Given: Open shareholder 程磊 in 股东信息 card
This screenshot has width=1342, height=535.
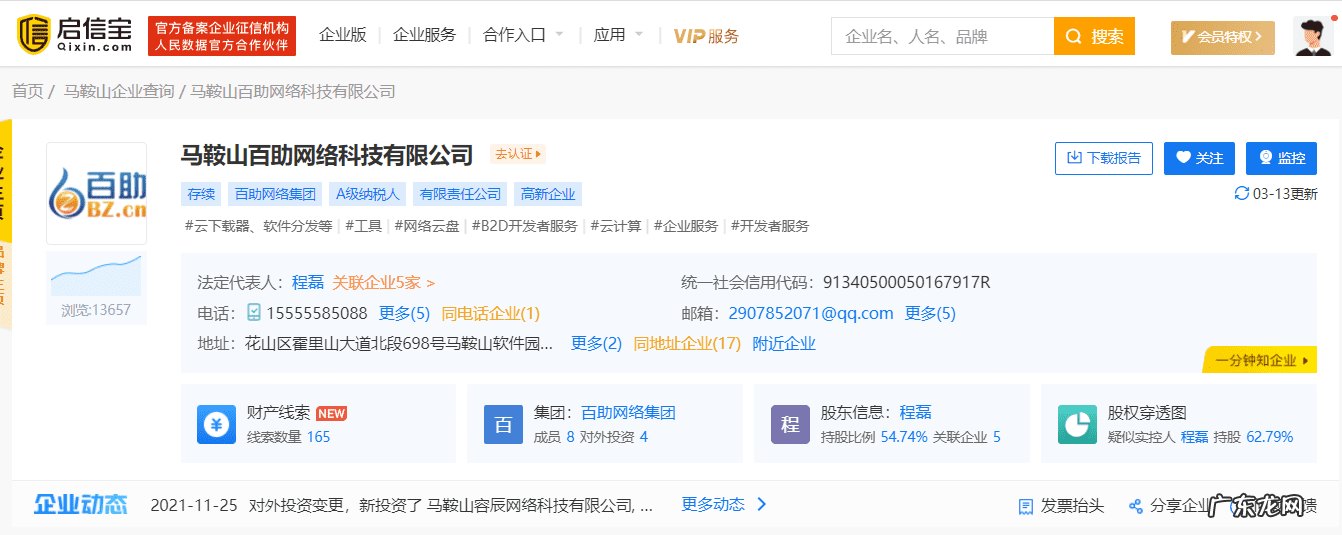Looking at the screenshot, I should click(x=916, y=412).
